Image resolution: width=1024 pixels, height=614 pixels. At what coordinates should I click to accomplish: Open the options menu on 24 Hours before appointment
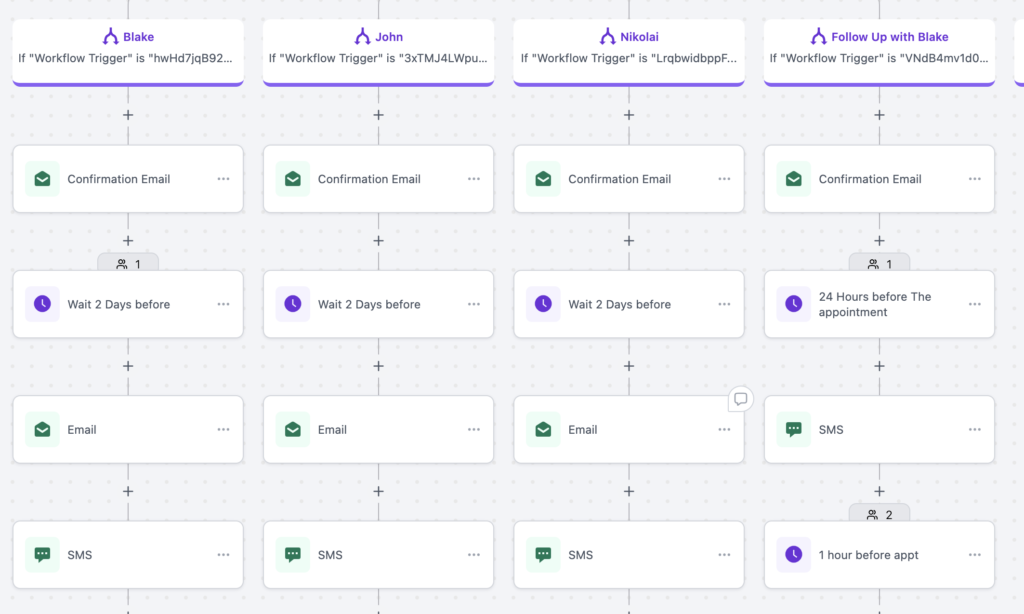(974, 304)
